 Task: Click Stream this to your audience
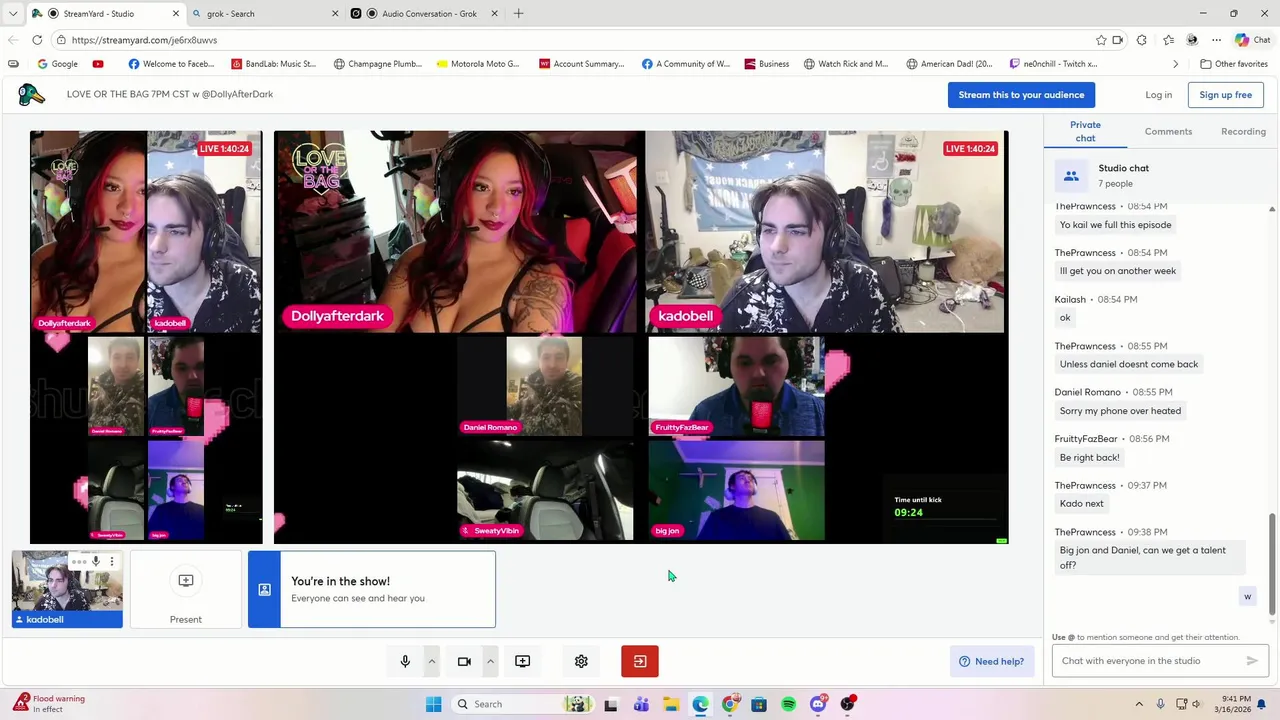[1021, 95]
